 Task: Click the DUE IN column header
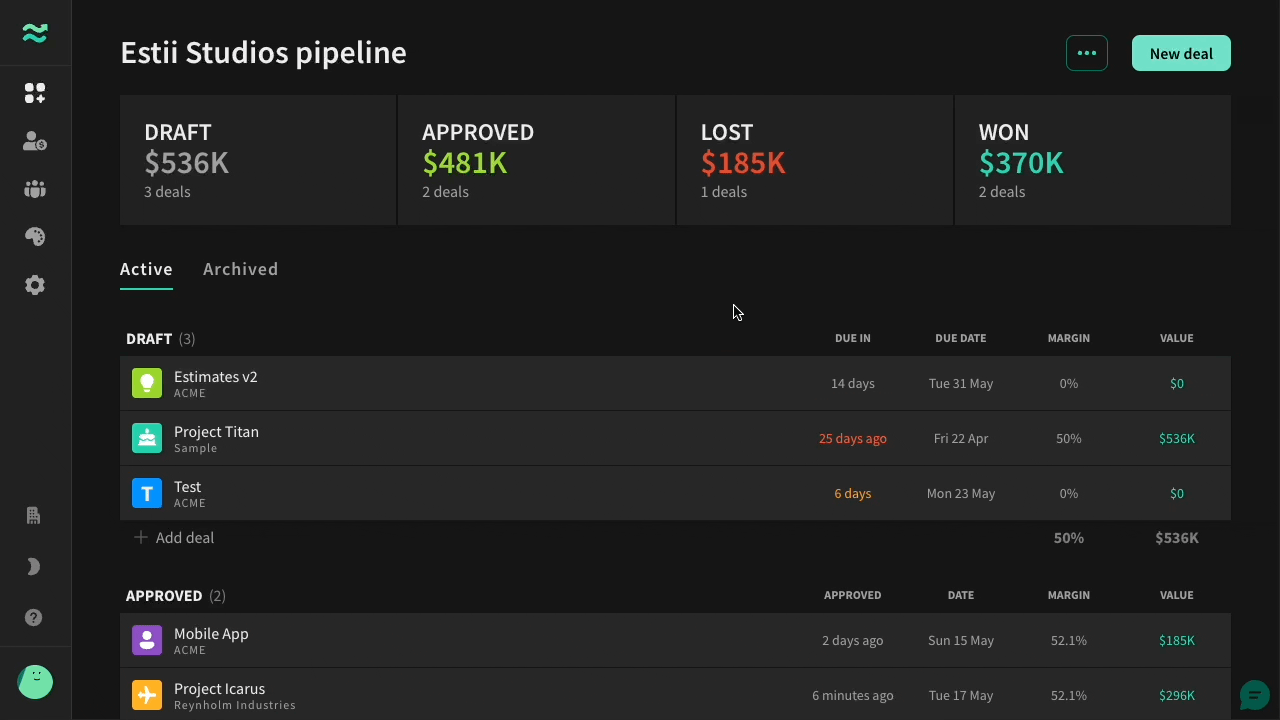tap(853, 338)
